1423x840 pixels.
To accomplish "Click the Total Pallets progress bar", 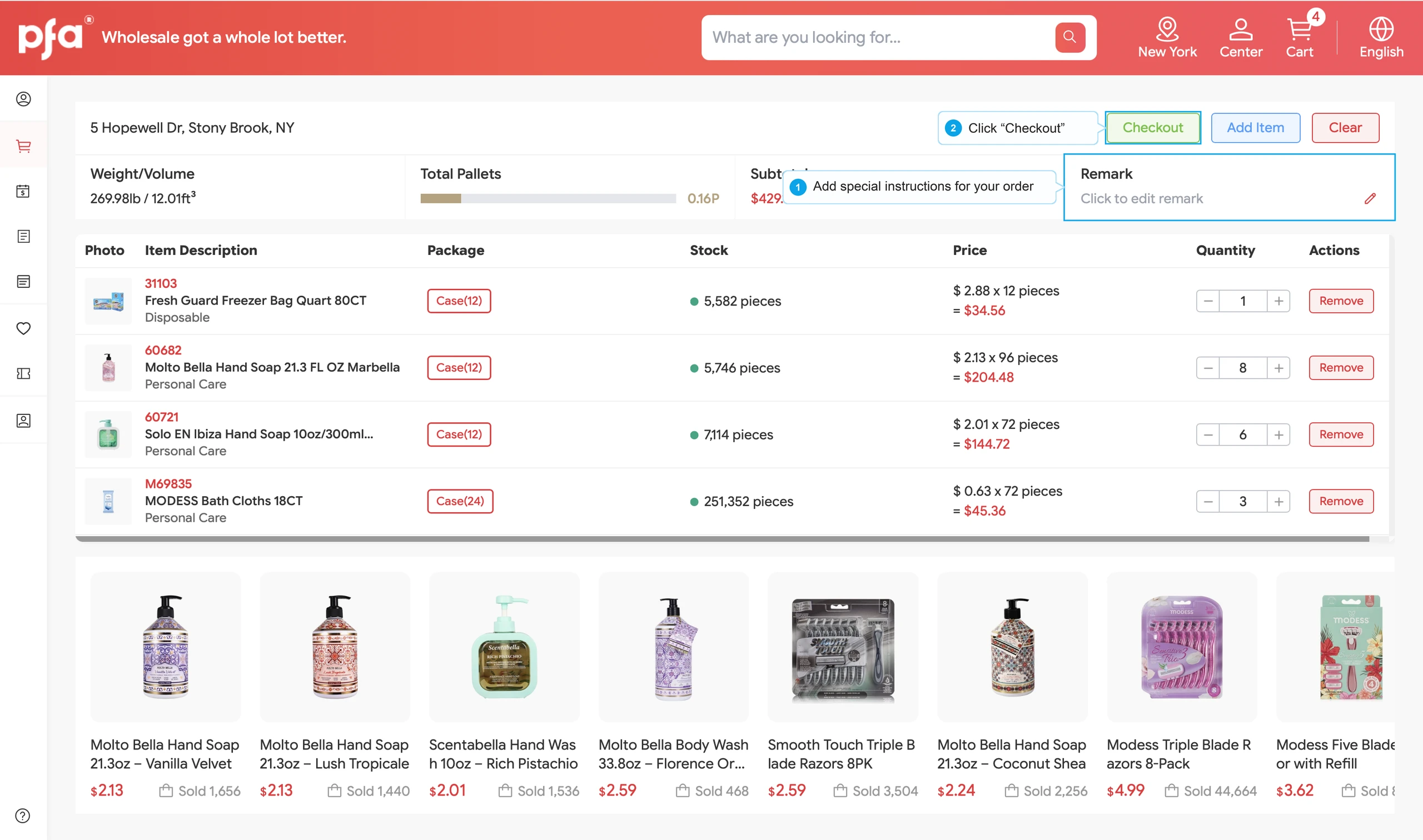I will [x=548, y=199].
